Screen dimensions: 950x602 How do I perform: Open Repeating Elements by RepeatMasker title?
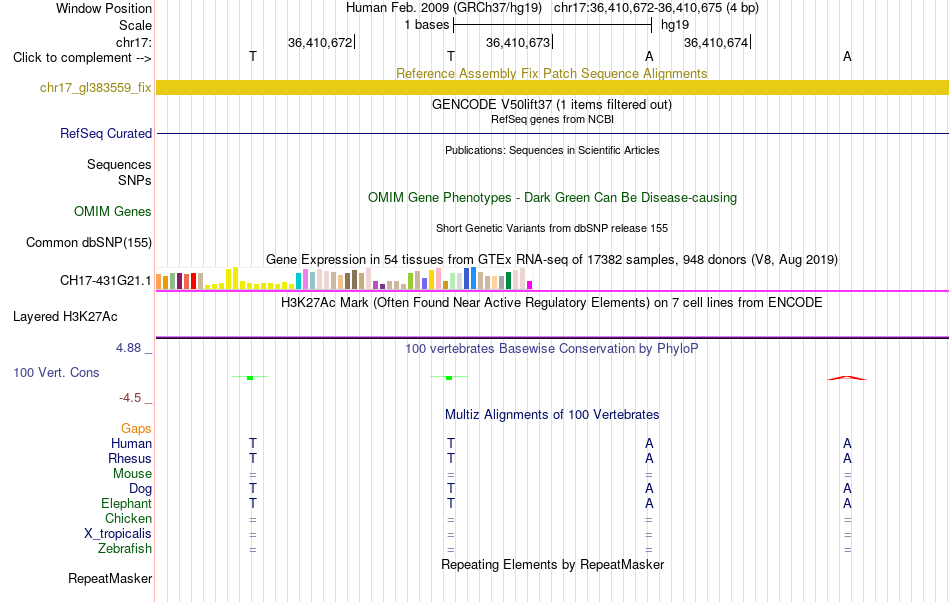552,564
